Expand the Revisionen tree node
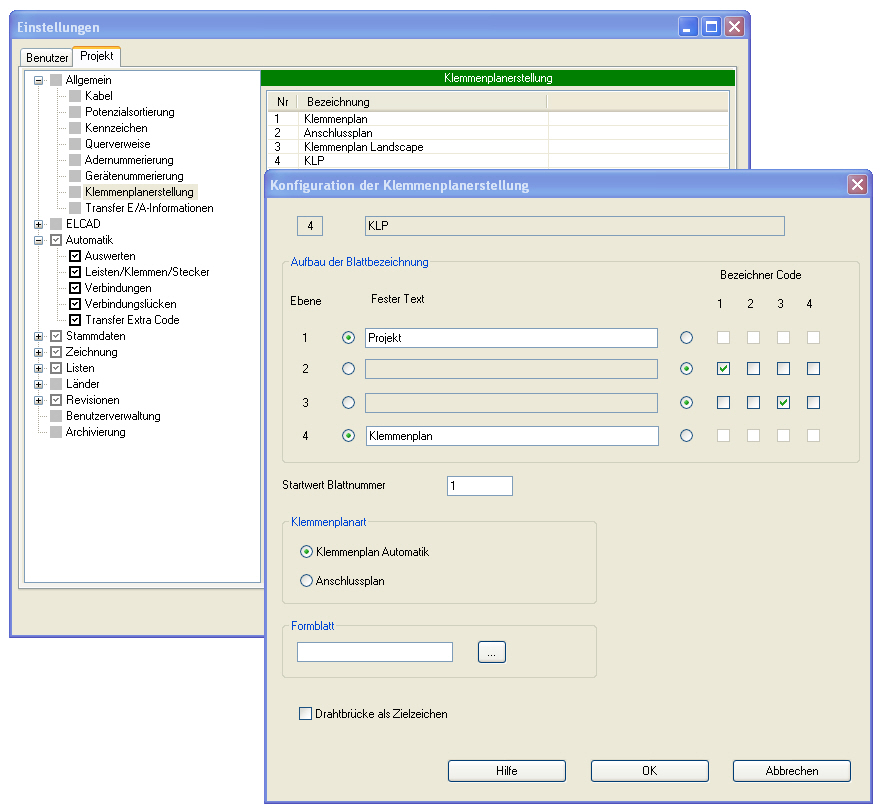 tap(38, 400)
